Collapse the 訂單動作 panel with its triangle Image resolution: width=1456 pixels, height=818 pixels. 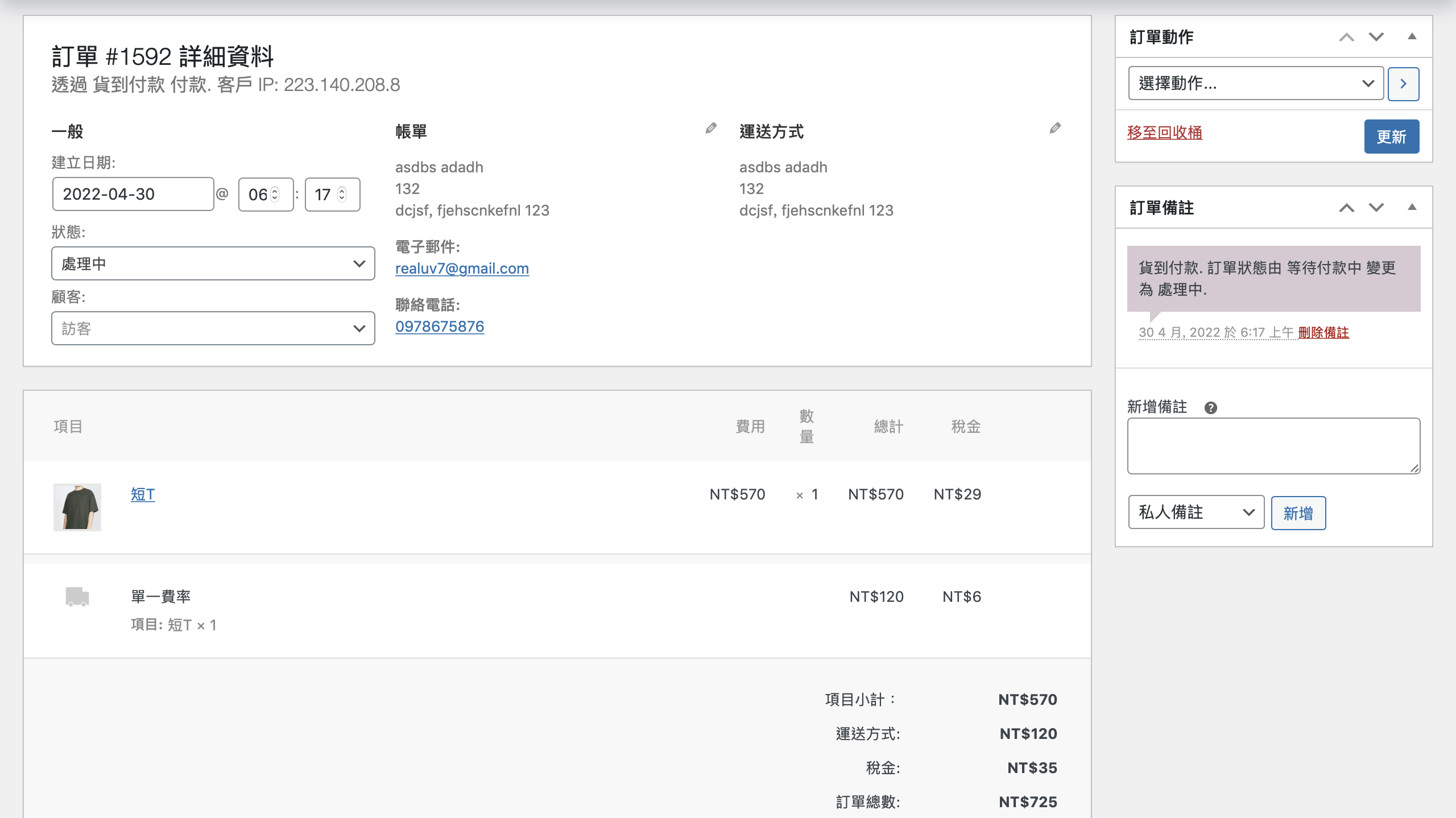[x=1412, y=37]
